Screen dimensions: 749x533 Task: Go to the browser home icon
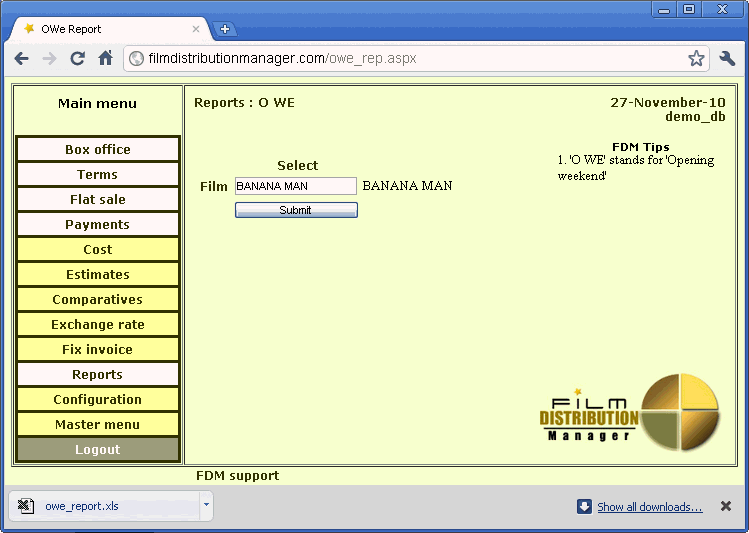(105, 58)
